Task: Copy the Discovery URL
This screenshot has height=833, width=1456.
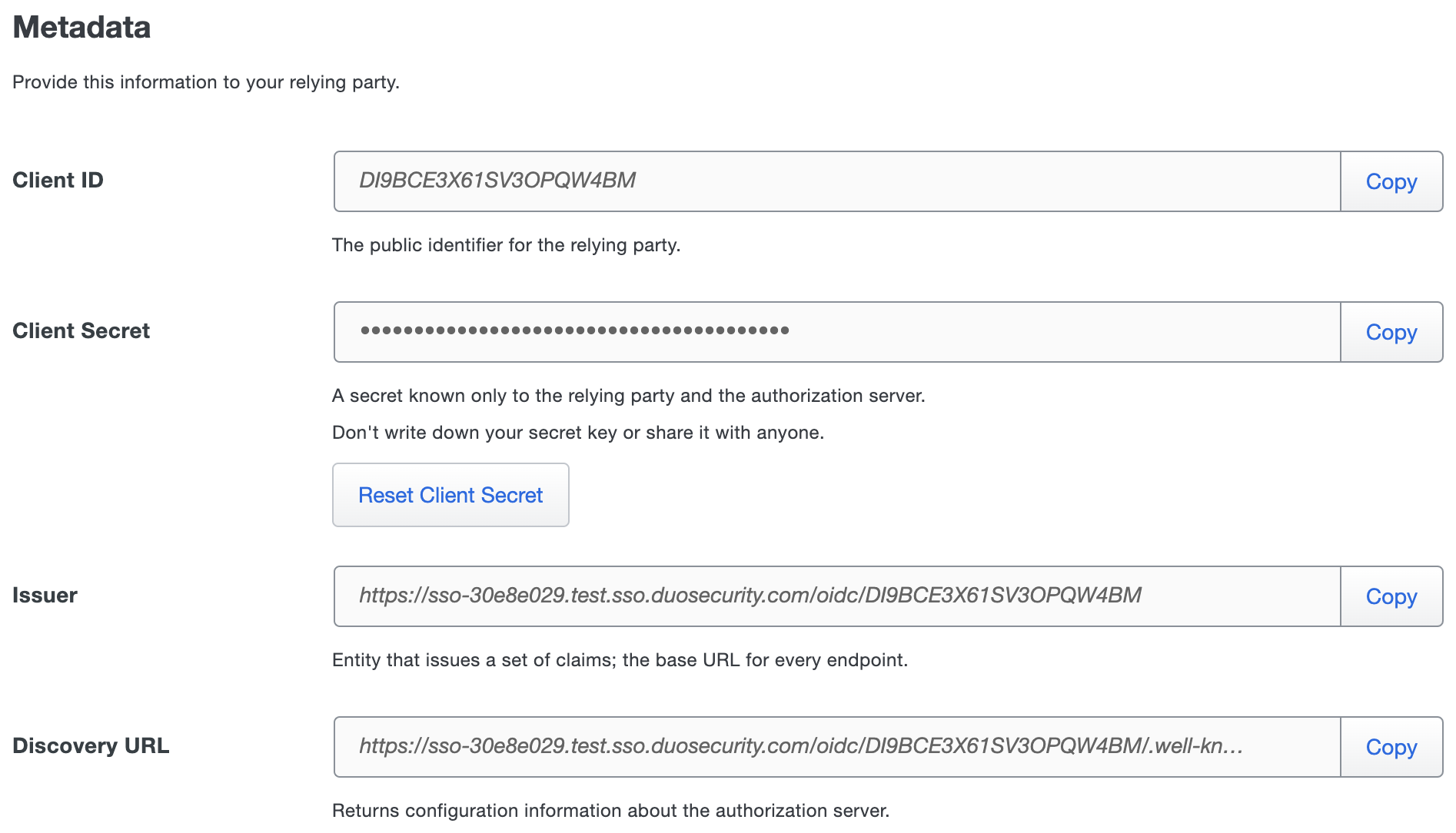Action: (x=1390, y=746)
